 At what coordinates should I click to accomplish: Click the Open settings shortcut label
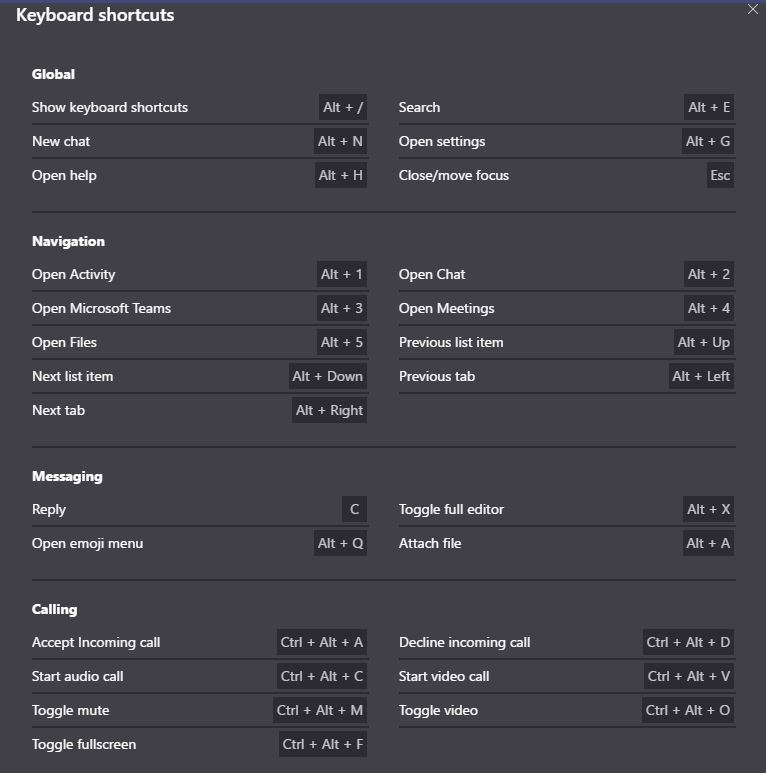coord(442,142)
